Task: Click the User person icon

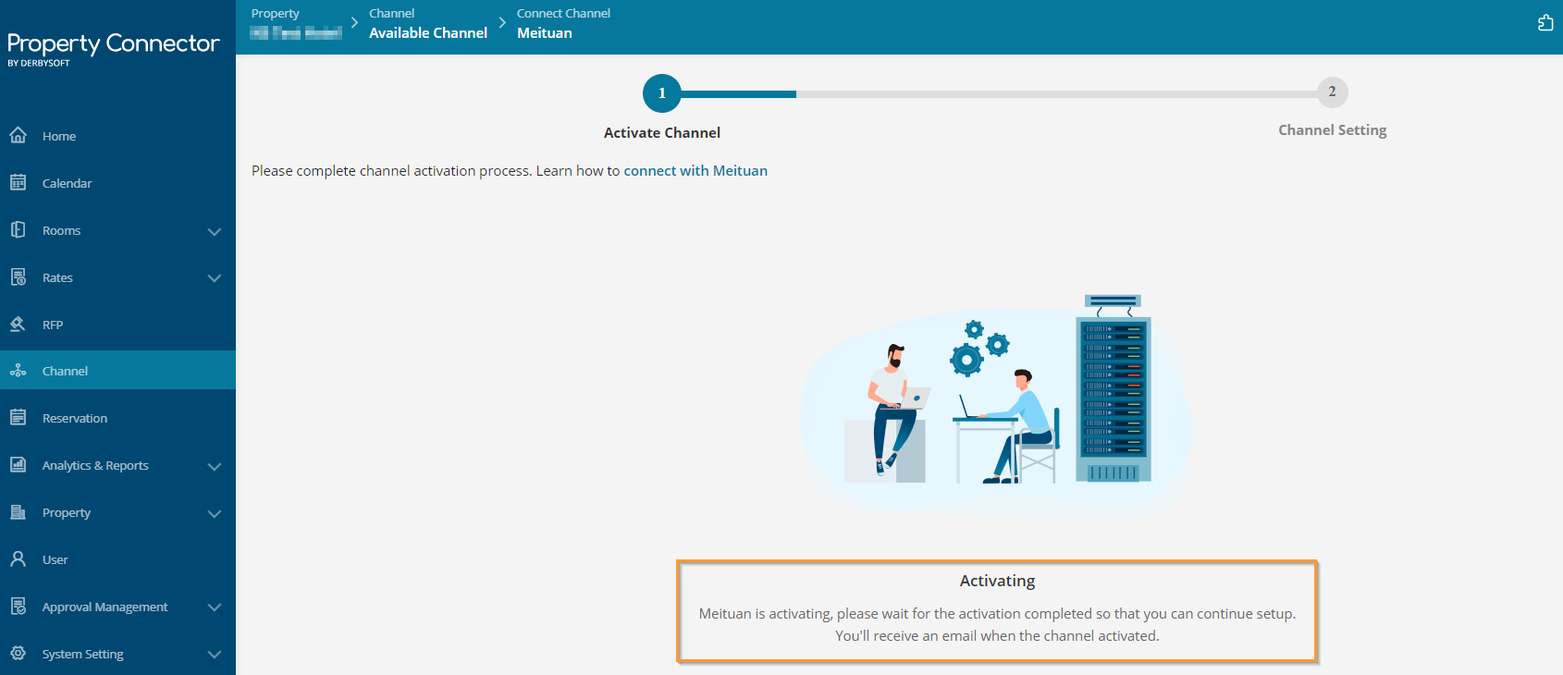Action: coord(17,559)
